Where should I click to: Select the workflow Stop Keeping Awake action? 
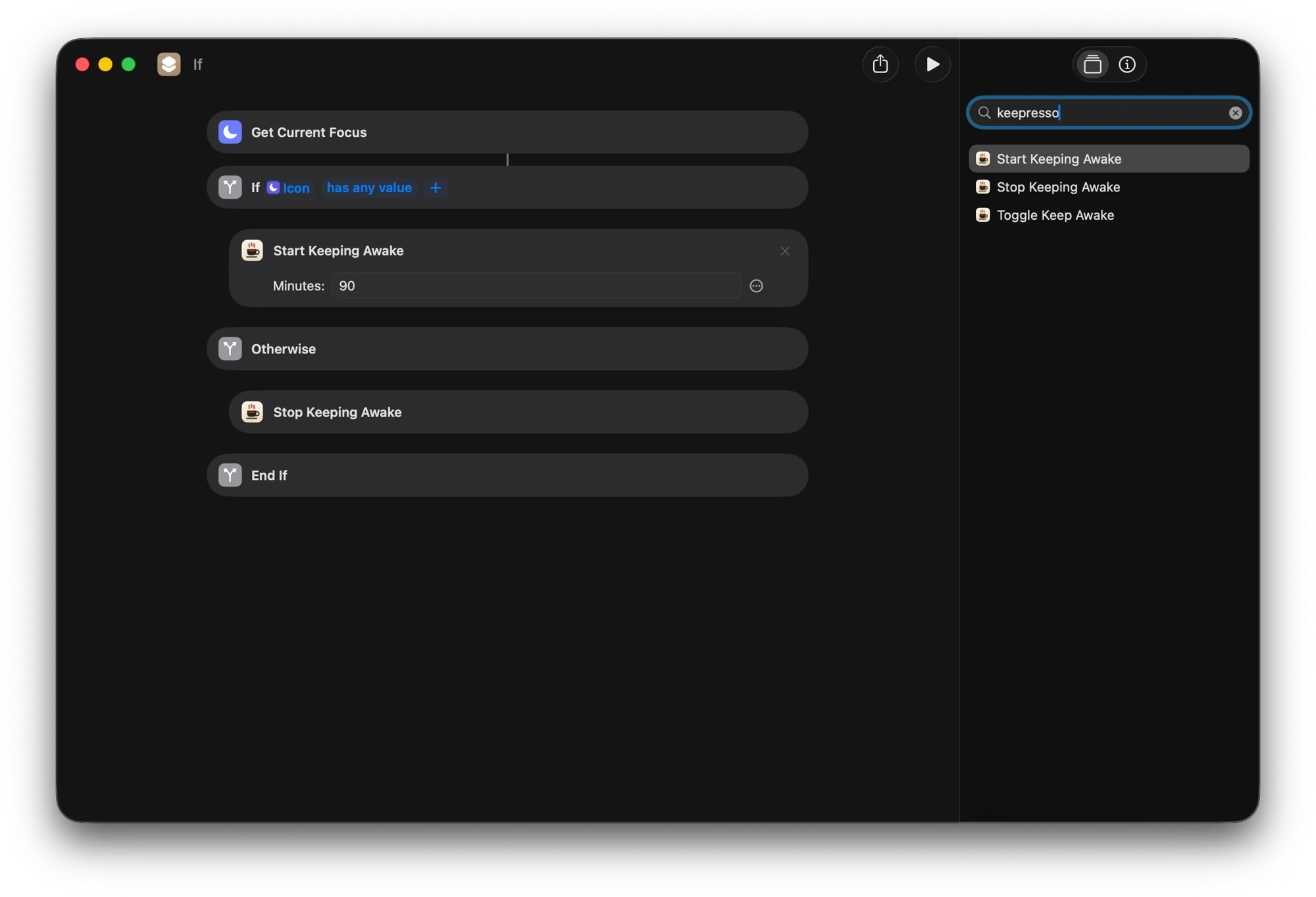click(x=519, y=412)
